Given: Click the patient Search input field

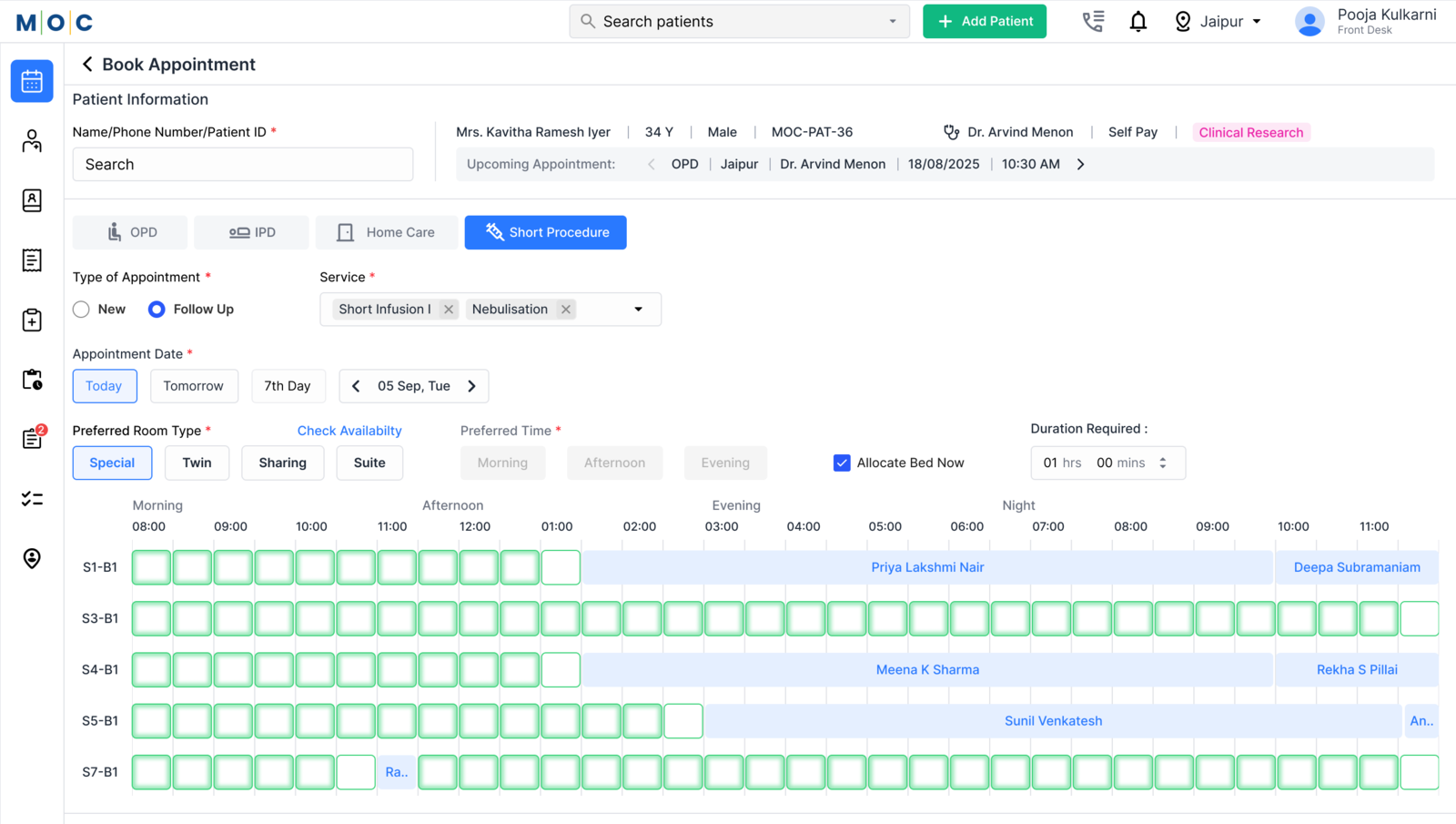Looking at the screenshot, I should pos(243,165).
